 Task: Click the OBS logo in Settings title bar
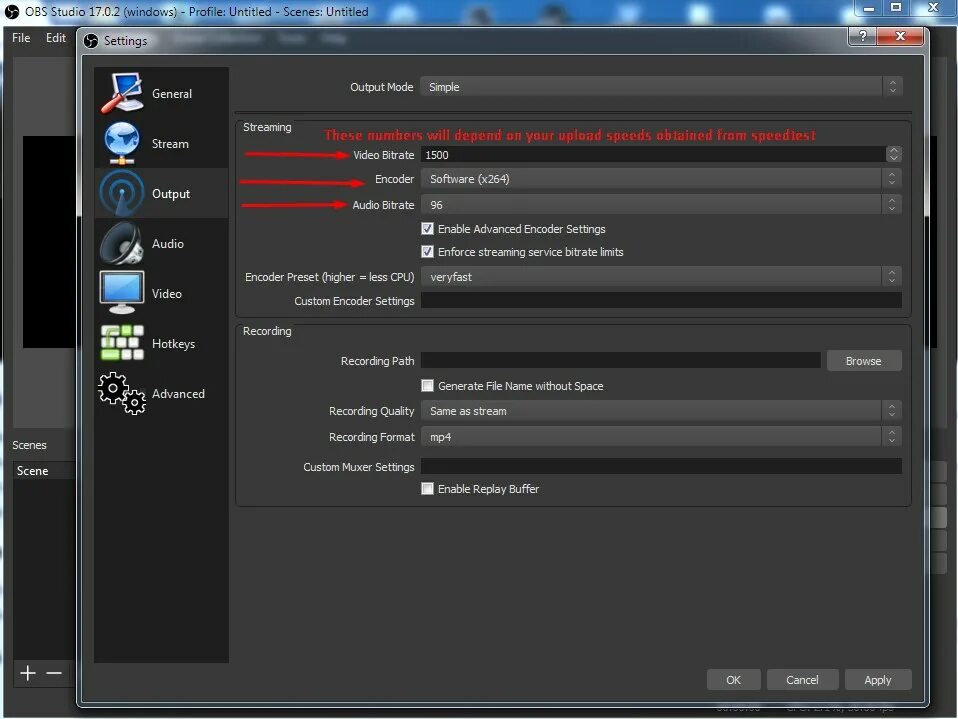tap(91, 41)
